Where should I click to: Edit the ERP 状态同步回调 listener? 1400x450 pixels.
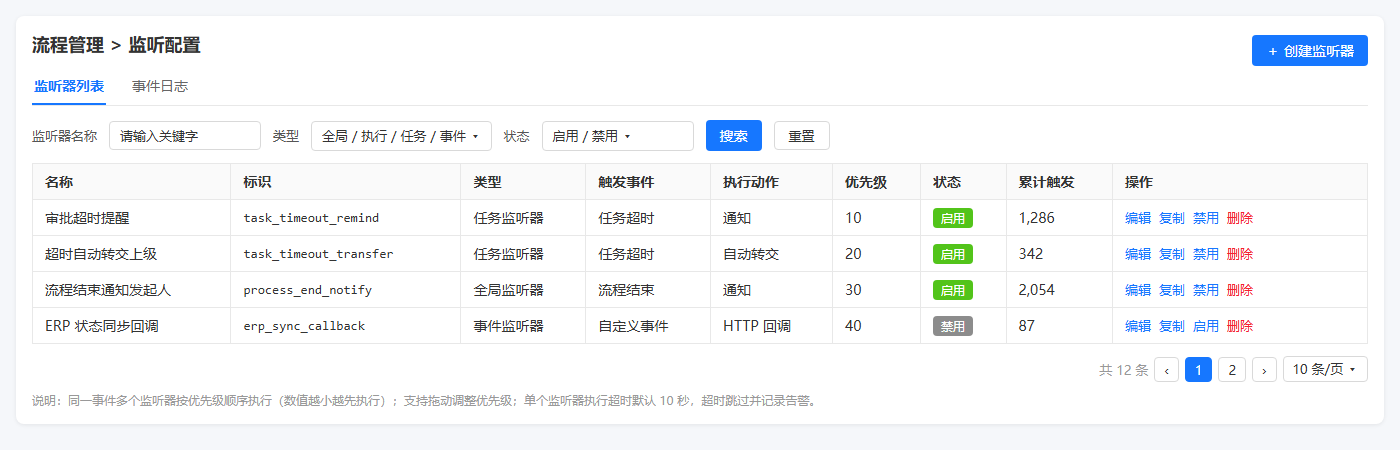[1138, 326]
